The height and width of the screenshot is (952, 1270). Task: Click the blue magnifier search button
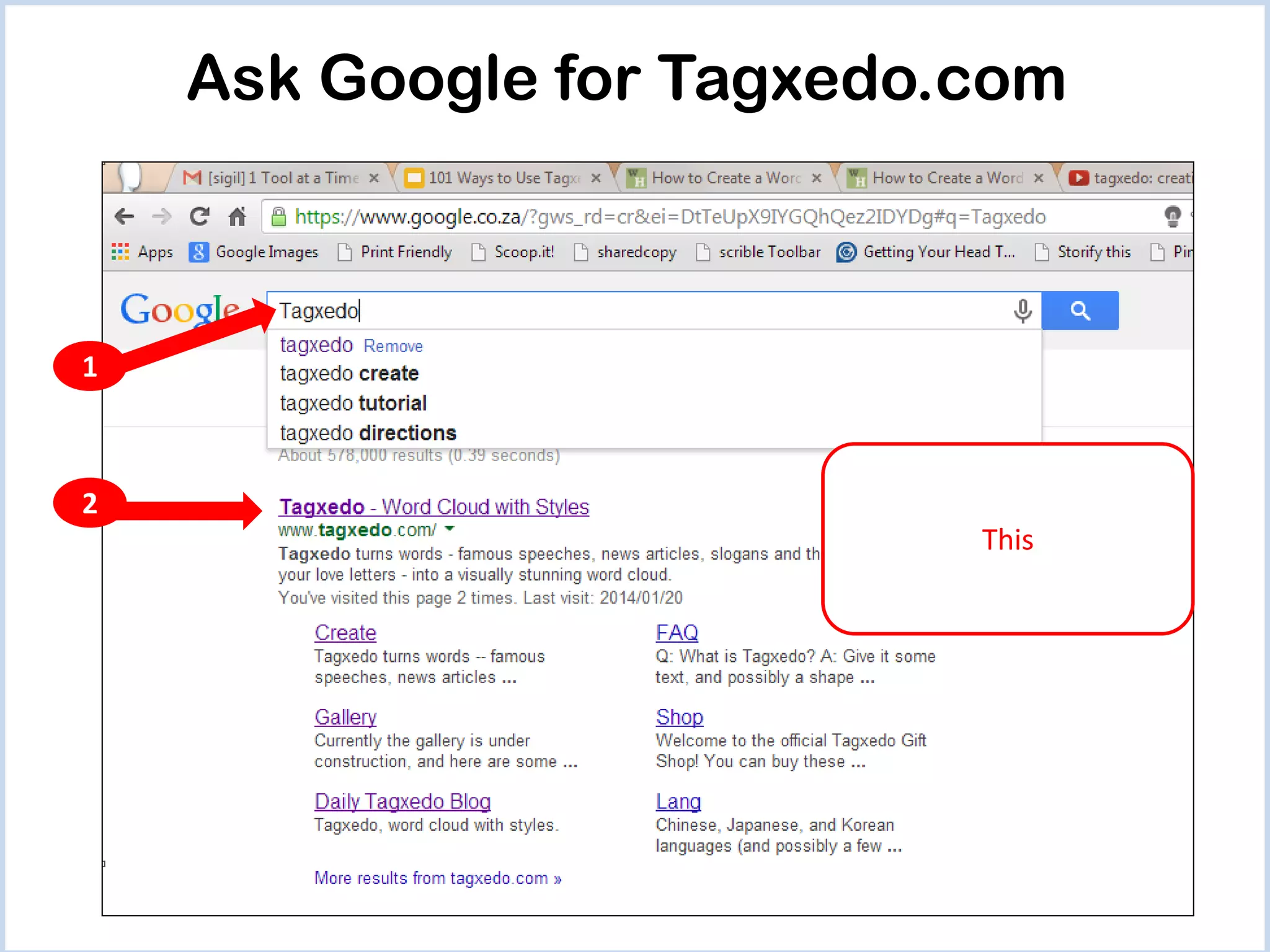pos(1080,311)
